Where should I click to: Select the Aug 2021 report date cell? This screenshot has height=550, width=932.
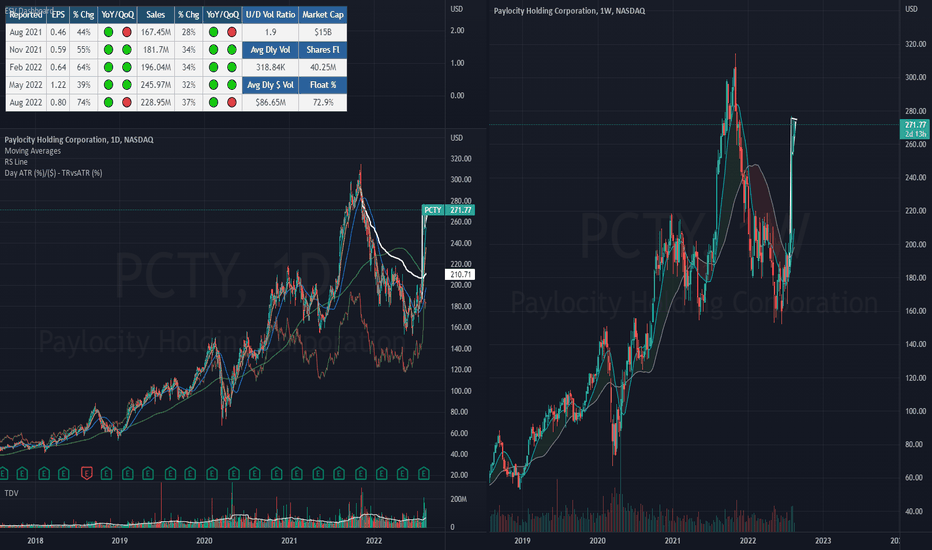26,32
